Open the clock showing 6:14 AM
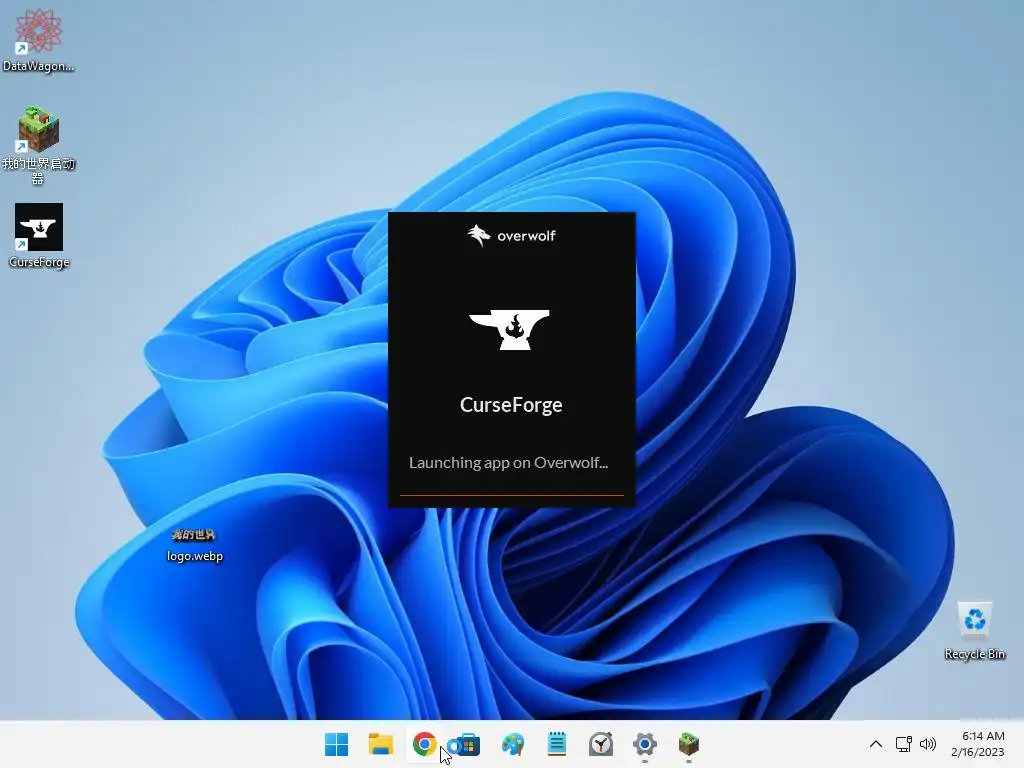This screenshot has height=768, width=1024. pos(978,744)
